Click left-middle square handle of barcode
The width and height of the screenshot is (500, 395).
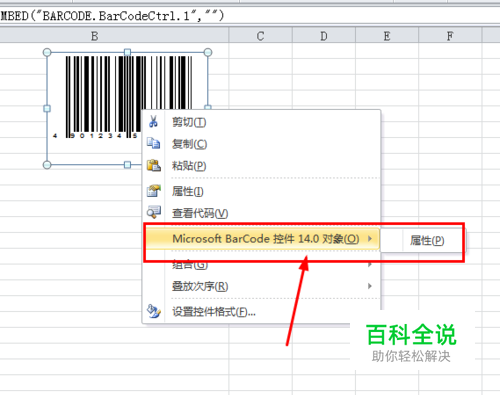47,108
